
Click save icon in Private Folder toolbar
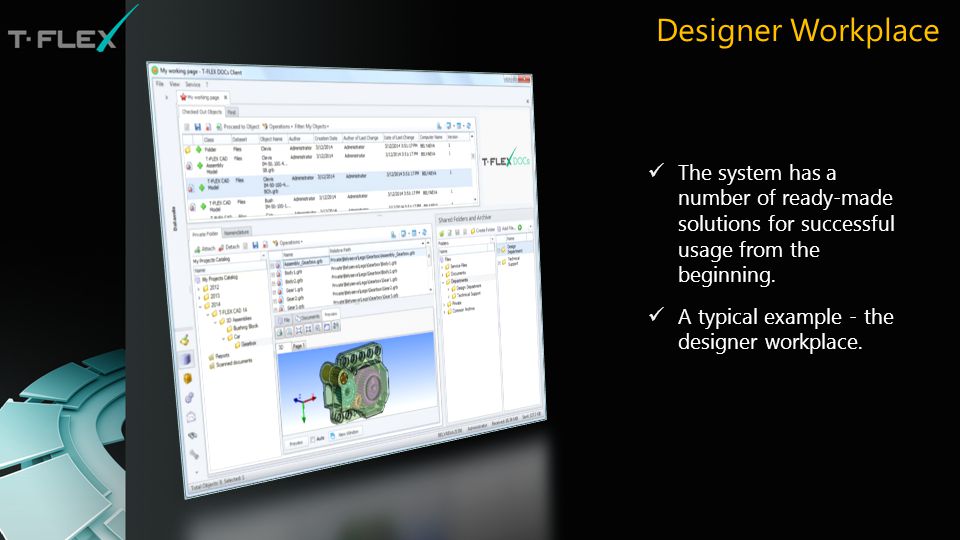pos(255,245)
